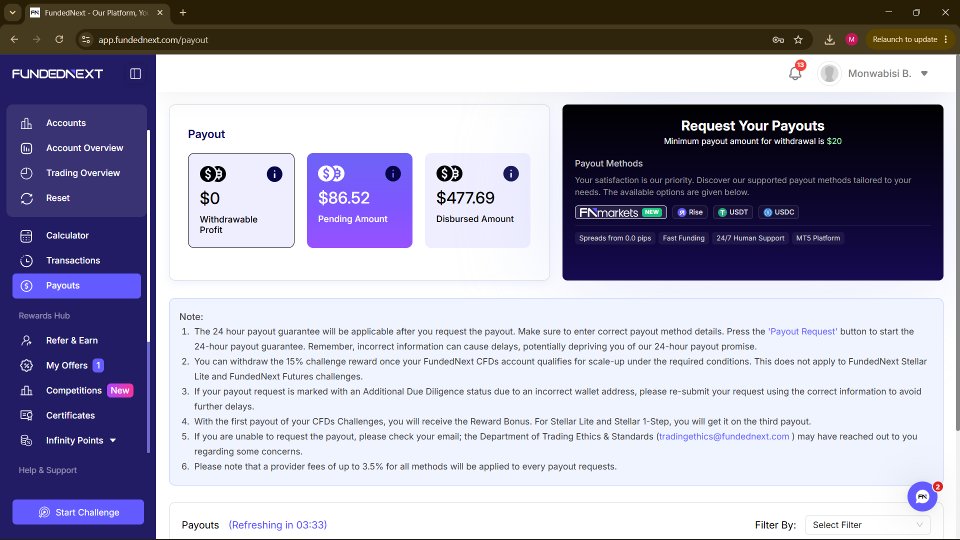Go back in browser history
This screenshot has height=540, width=960.
[15, 40]
